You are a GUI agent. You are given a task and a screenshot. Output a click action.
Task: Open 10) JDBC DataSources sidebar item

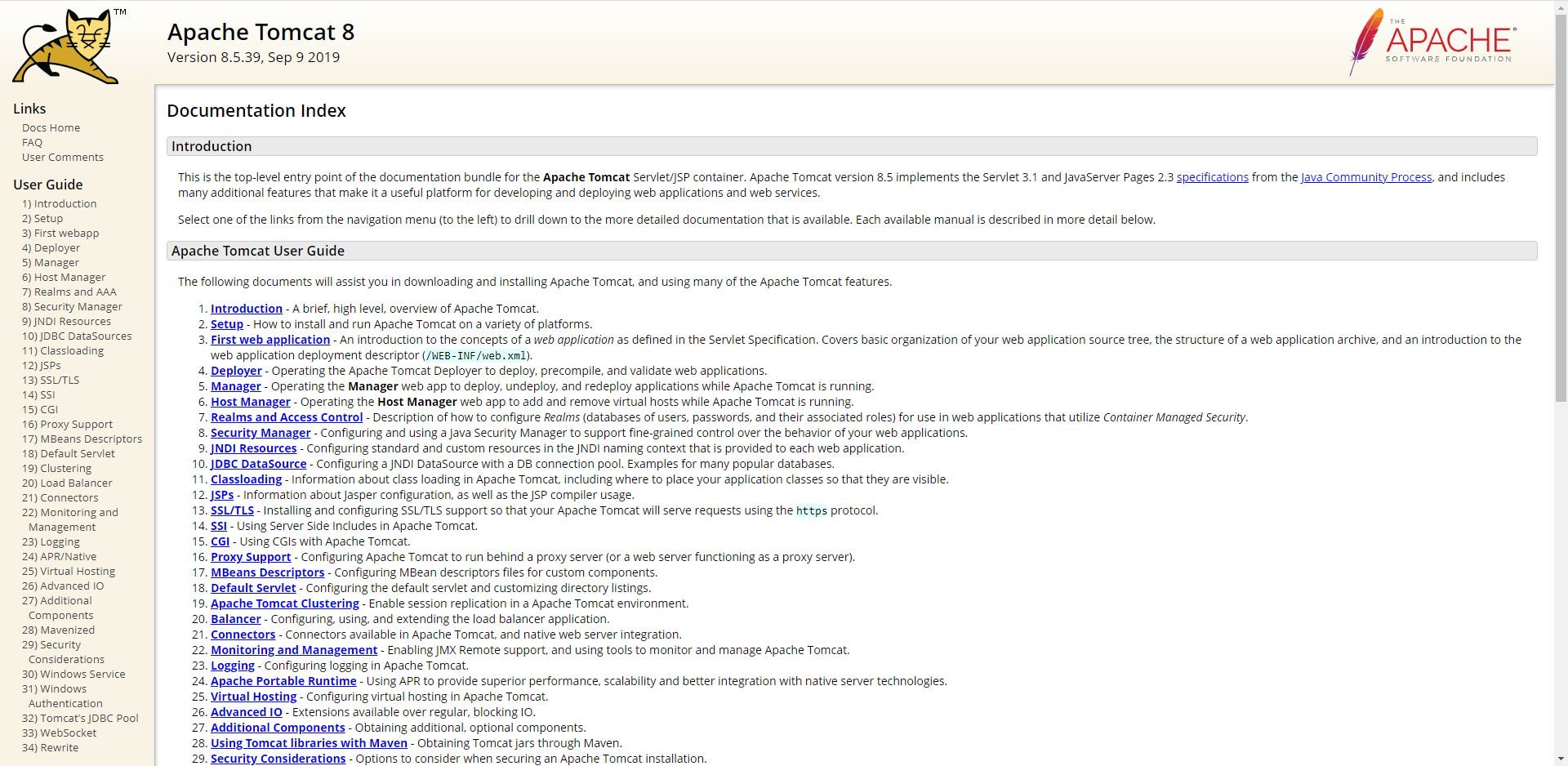point(77,336)
